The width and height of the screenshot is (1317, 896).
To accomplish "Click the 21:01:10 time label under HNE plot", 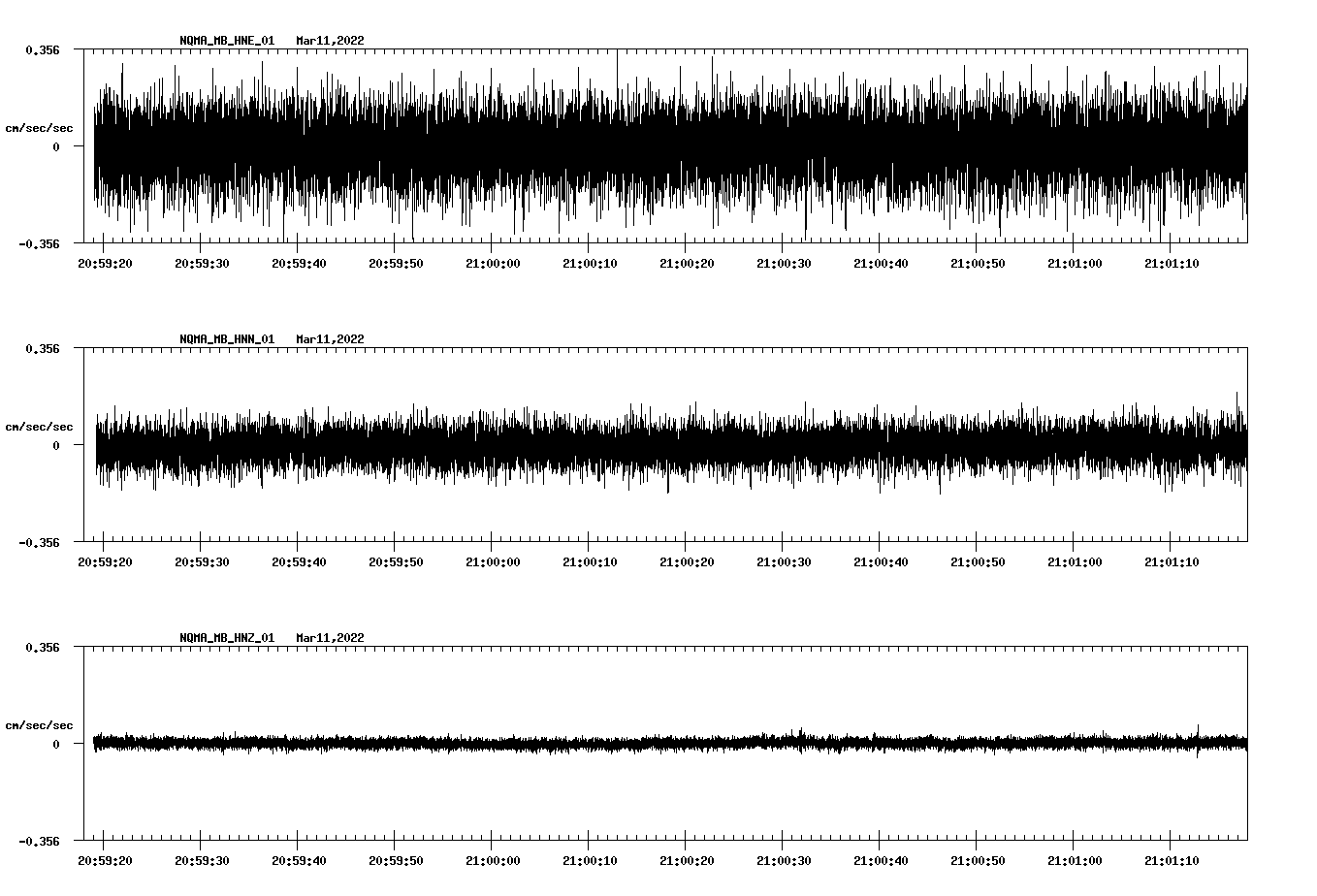I will click(1172, 264).
